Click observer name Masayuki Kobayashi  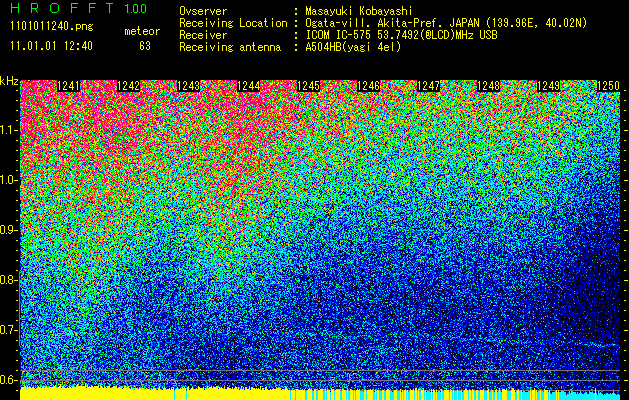point(359,11)
